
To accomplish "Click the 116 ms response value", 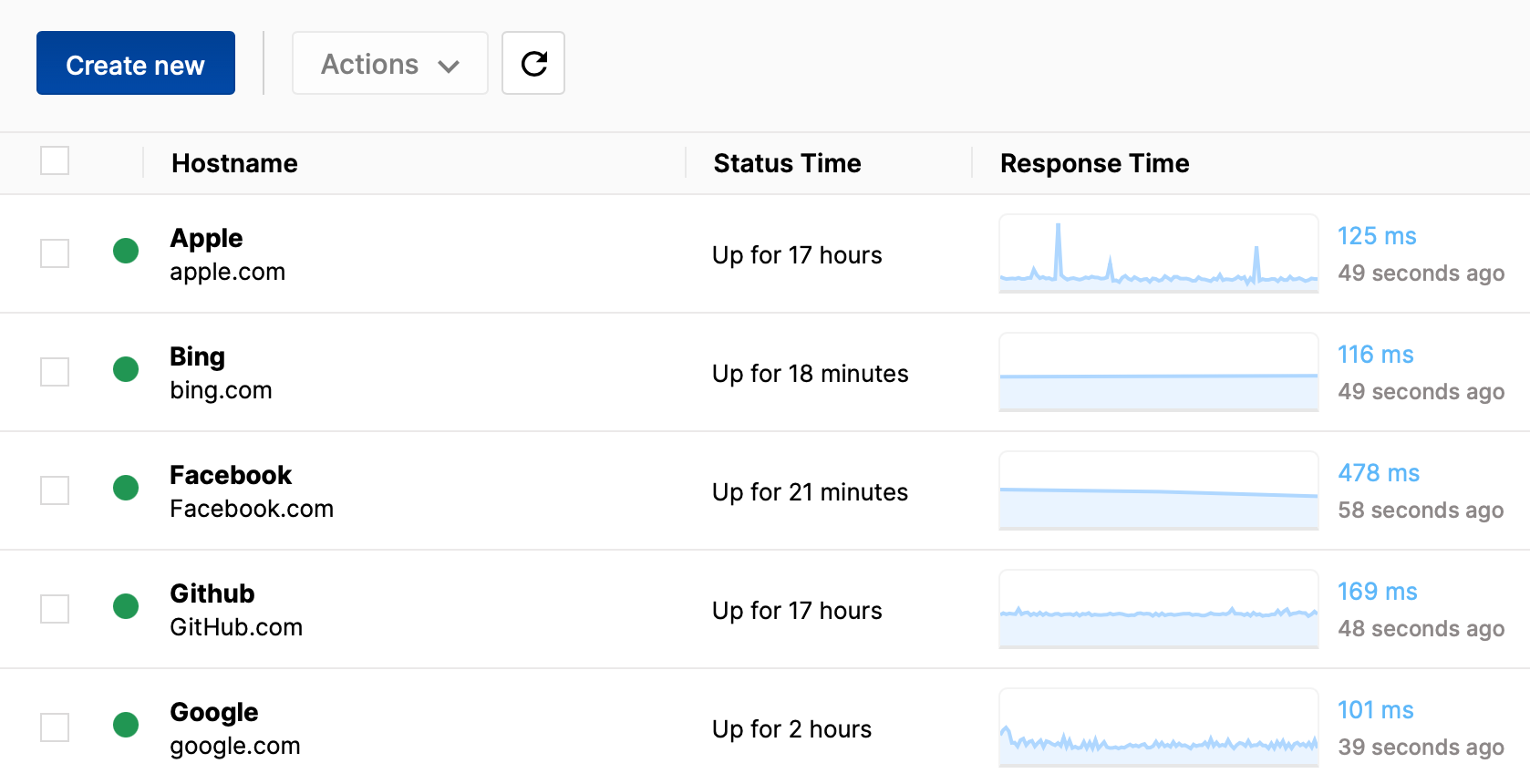I will coord(1375,355).
